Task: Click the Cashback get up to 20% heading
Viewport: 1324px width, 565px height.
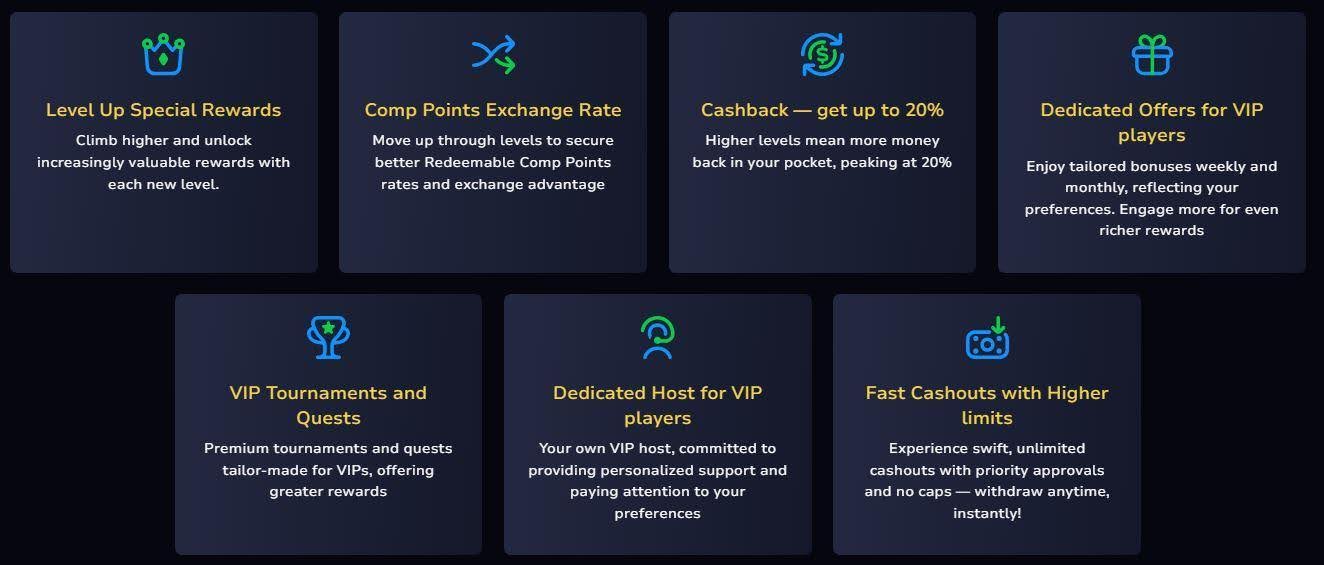Action: (822, 110)
